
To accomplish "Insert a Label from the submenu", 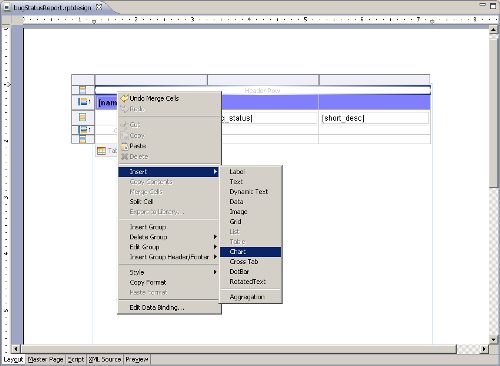I will [x=250, y=172].
